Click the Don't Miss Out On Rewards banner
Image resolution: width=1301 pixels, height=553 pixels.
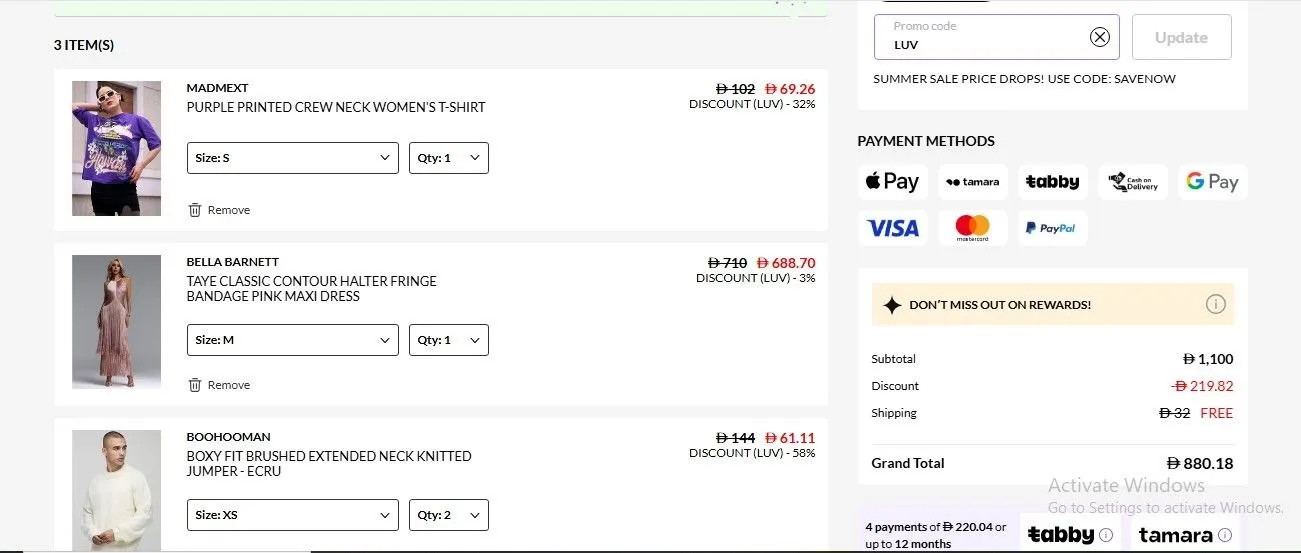tap(1053, 304)
